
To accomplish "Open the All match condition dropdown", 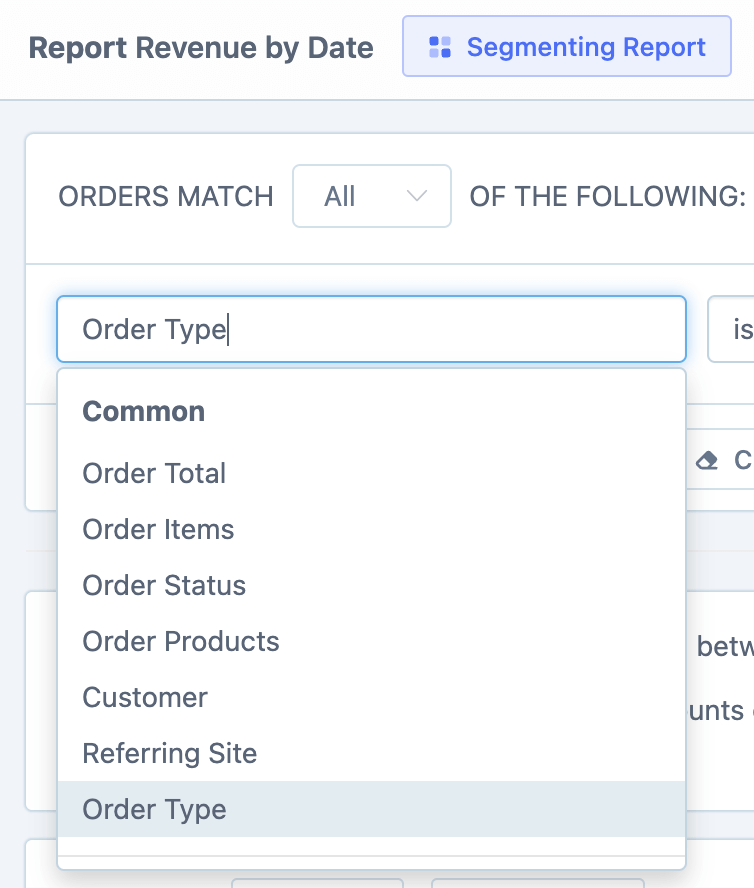I will coord(371,196).
